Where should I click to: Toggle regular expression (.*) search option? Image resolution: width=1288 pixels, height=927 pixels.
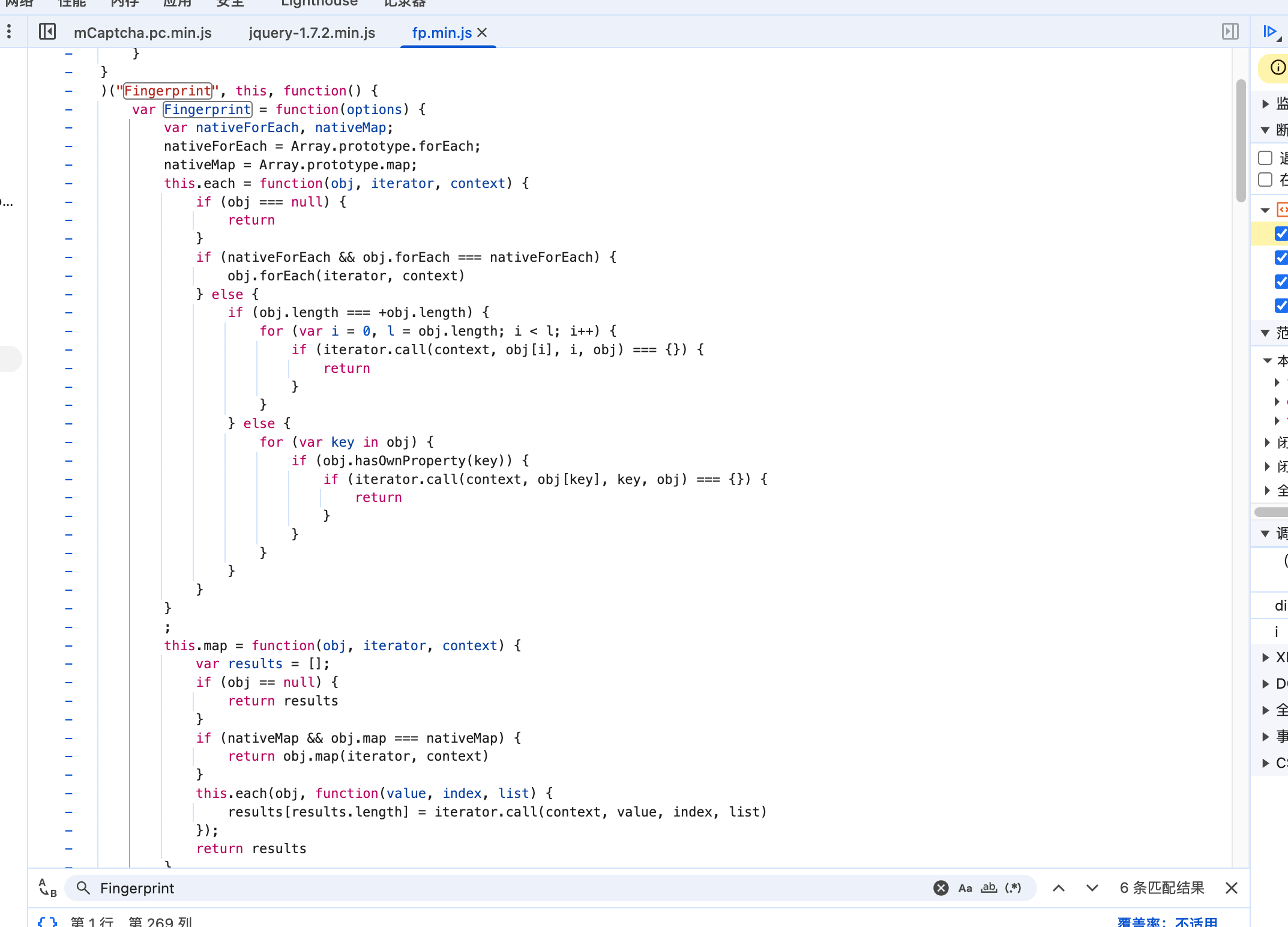point(1013,888)
